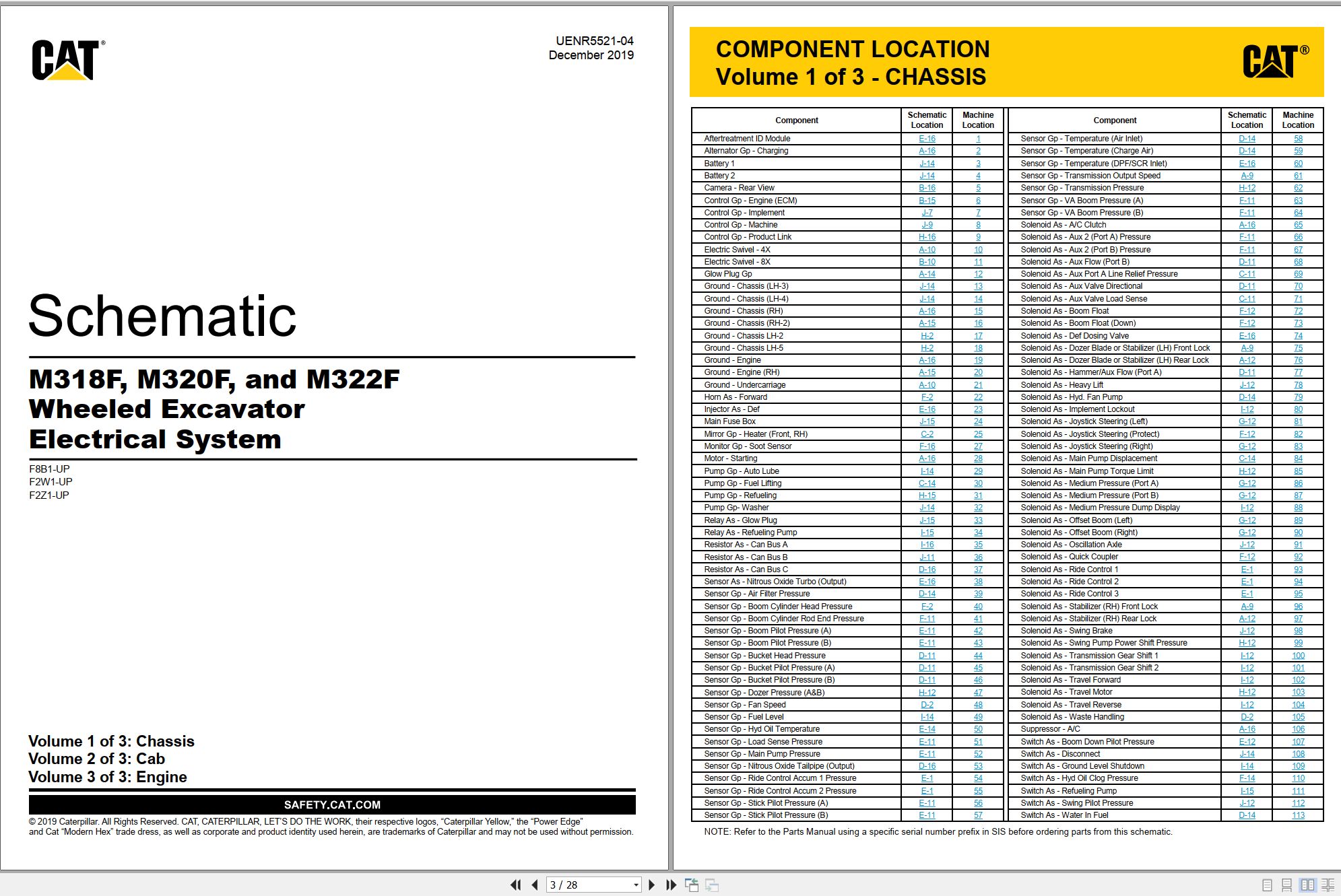
Task: Open machine location 92 for Quick Coupler
Action: [x=1298, y=557]
